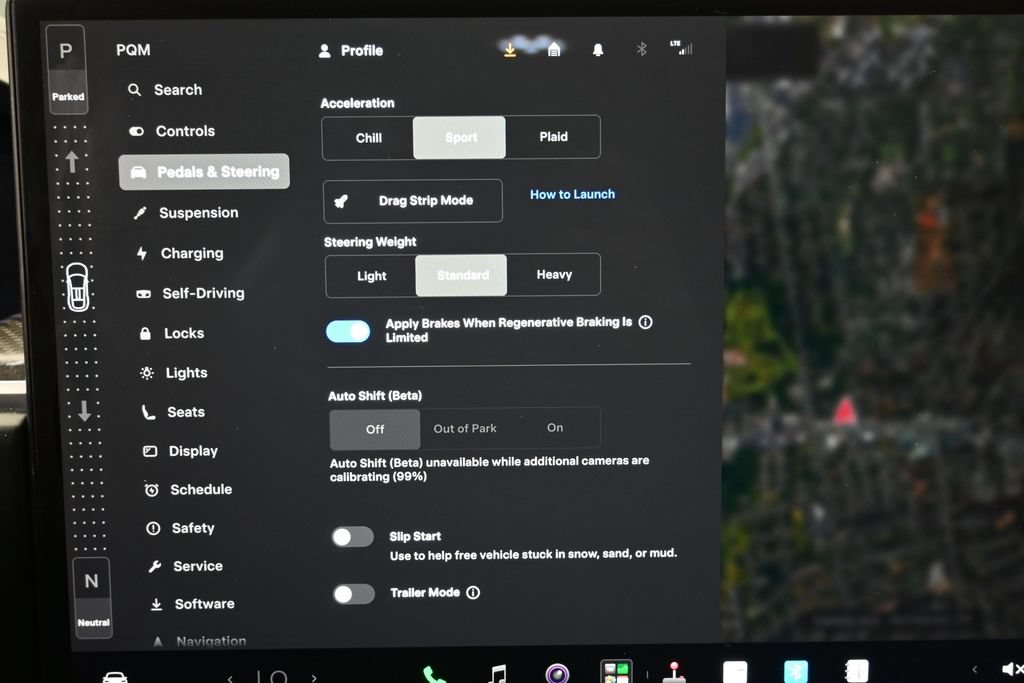Shift to Neutral on gear strip

tap(92, 597)
